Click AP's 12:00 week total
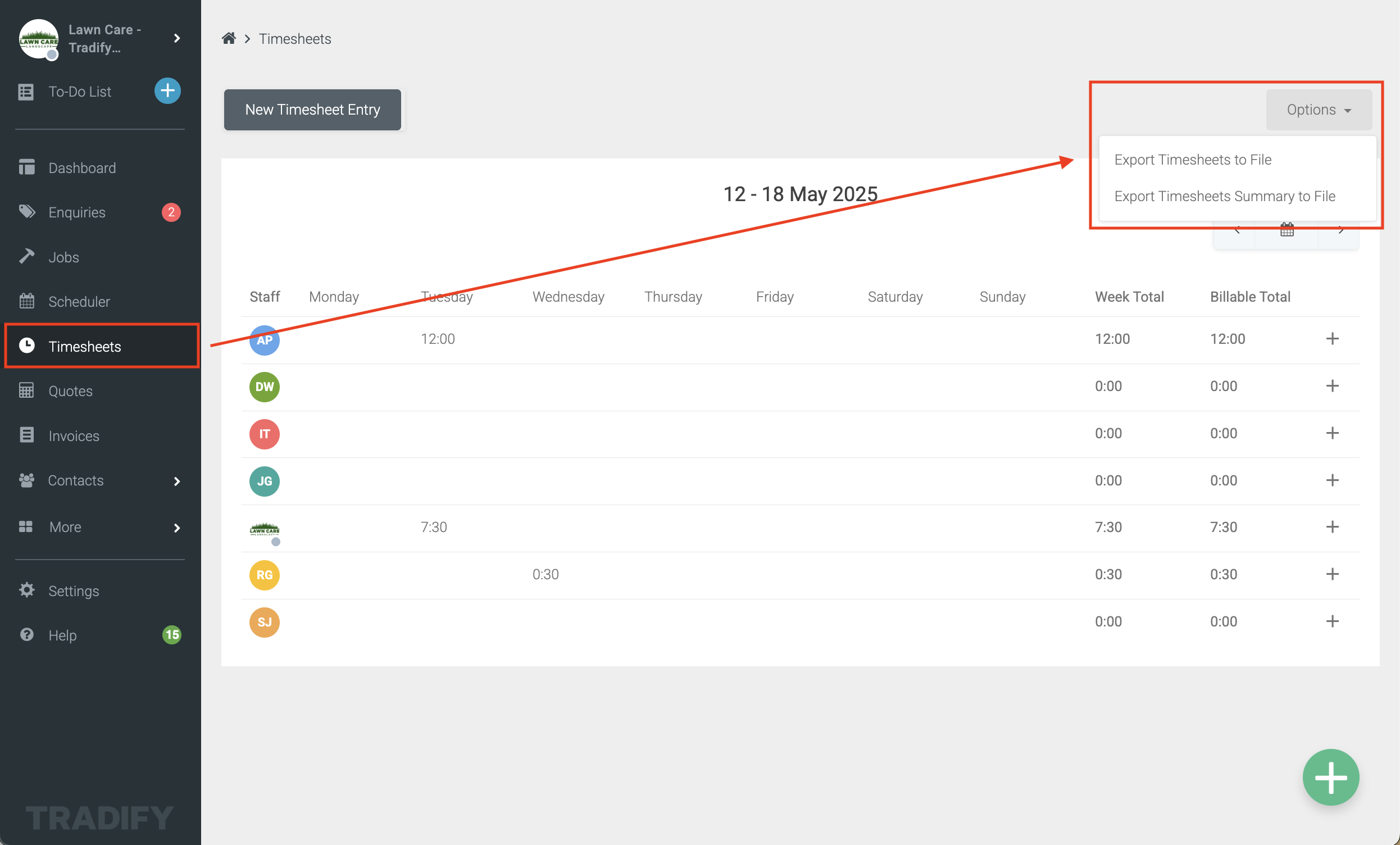 (1112, 339)
